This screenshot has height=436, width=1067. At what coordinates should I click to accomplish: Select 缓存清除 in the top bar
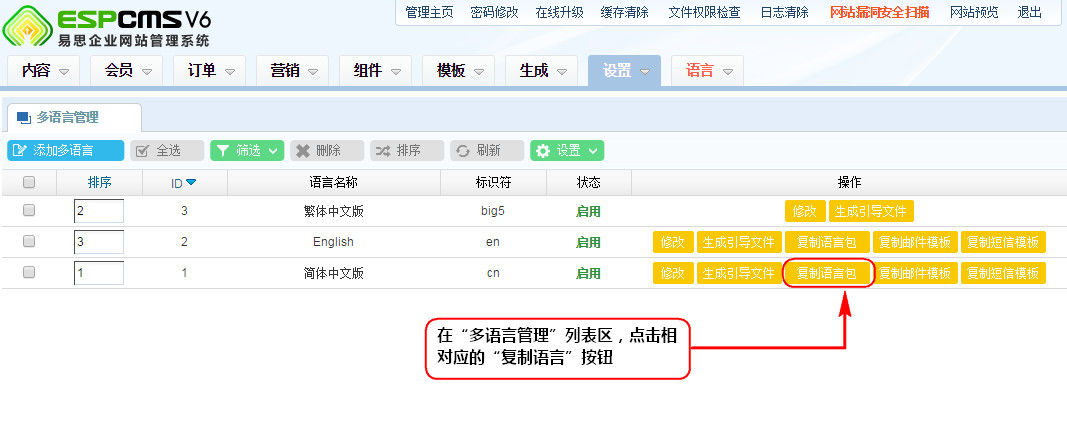coord(625,12)
